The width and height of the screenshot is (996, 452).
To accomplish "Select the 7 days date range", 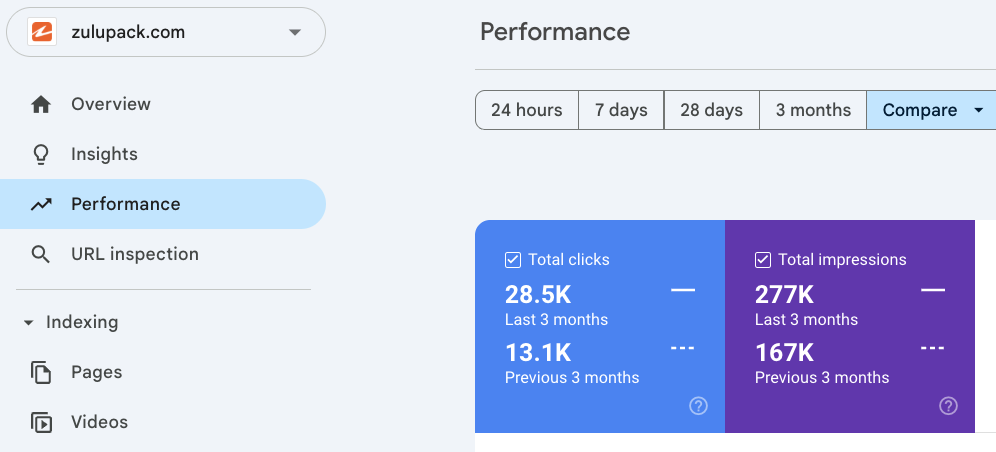I will click(x=621, y=110).
